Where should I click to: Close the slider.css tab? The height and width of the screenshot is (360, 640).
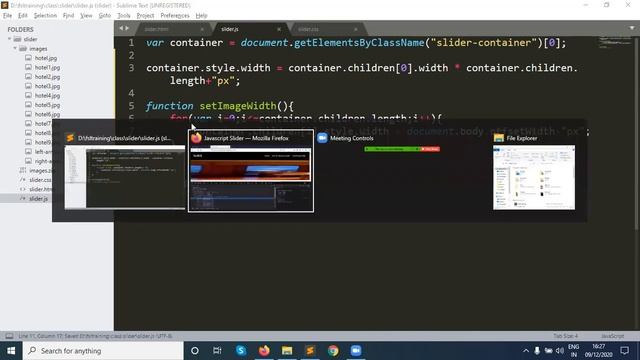(356, 29)
